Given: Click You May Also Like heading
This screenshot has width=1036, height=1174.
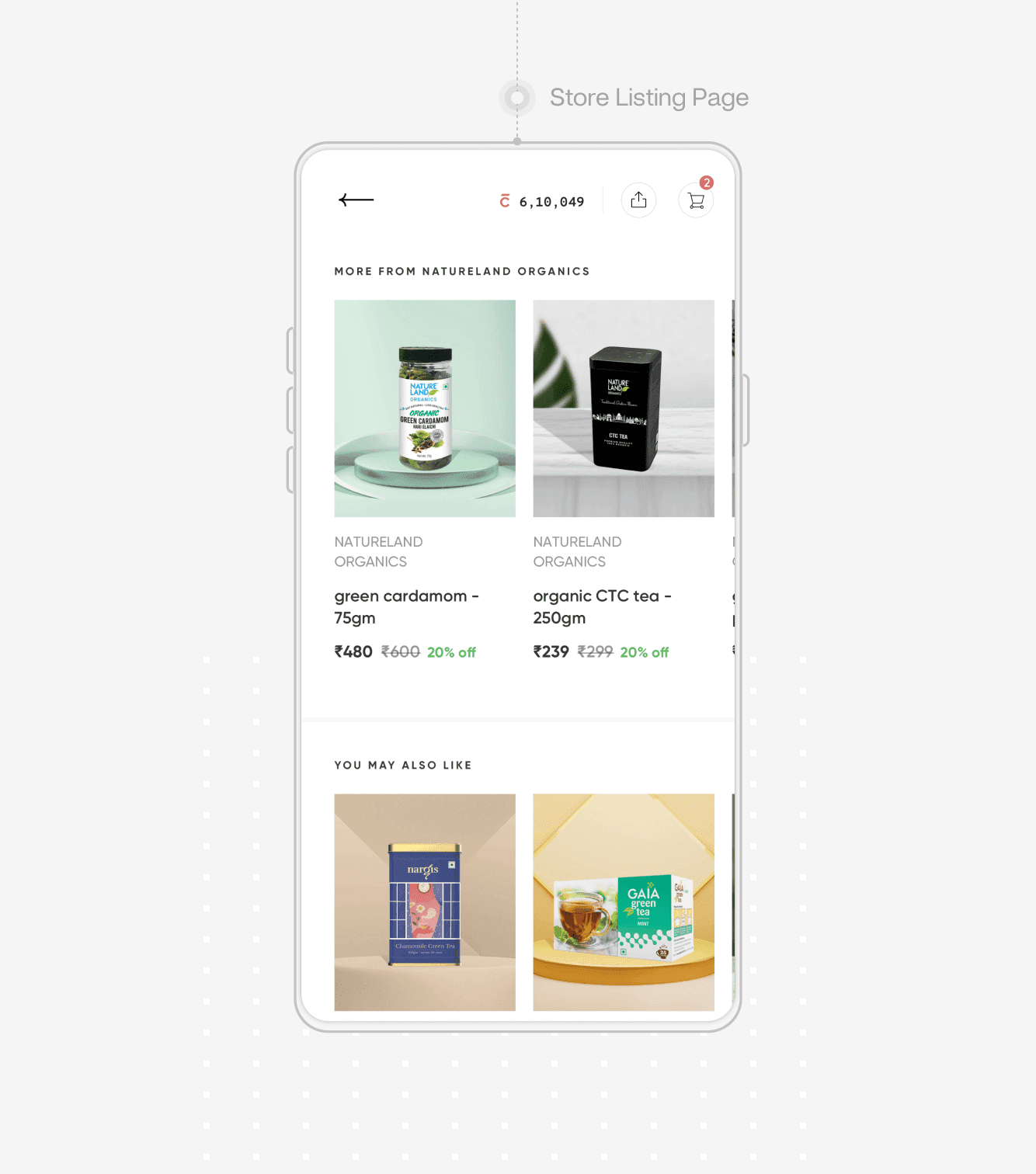Looking at the screenshot, I should click(x=403, y=766).
